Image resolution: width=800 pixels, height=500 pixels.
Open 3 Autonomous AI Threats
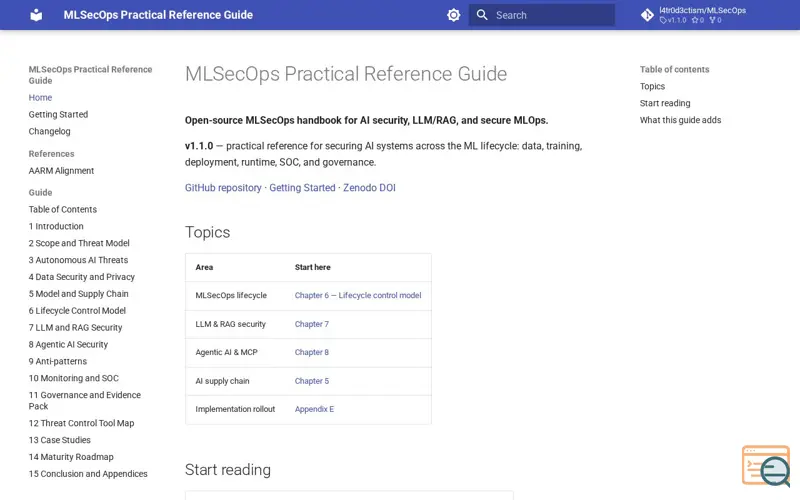[78, 260]
